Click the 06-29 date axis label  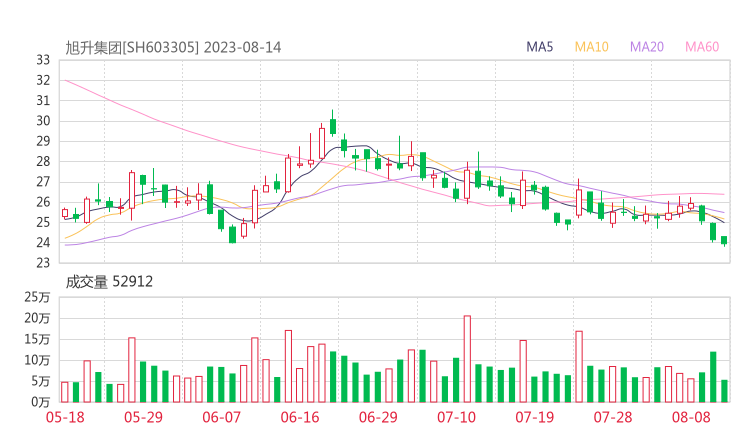click(378, 417)
